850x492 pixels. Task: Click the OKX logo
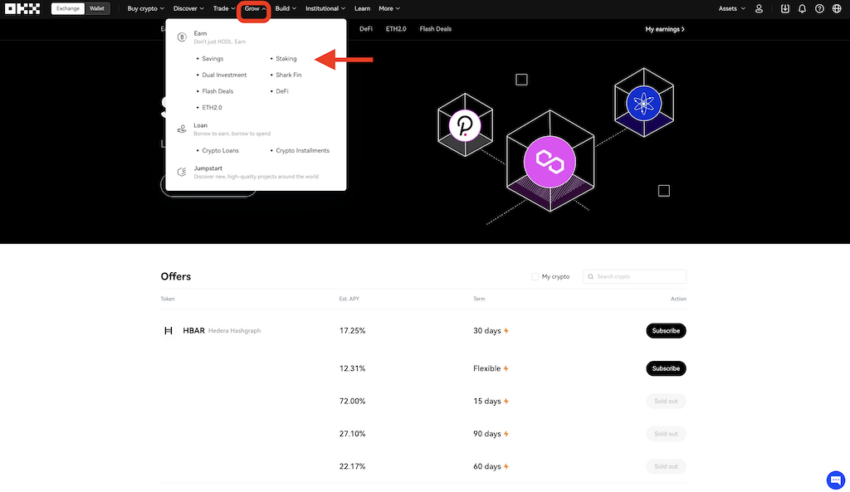point(22,9)
